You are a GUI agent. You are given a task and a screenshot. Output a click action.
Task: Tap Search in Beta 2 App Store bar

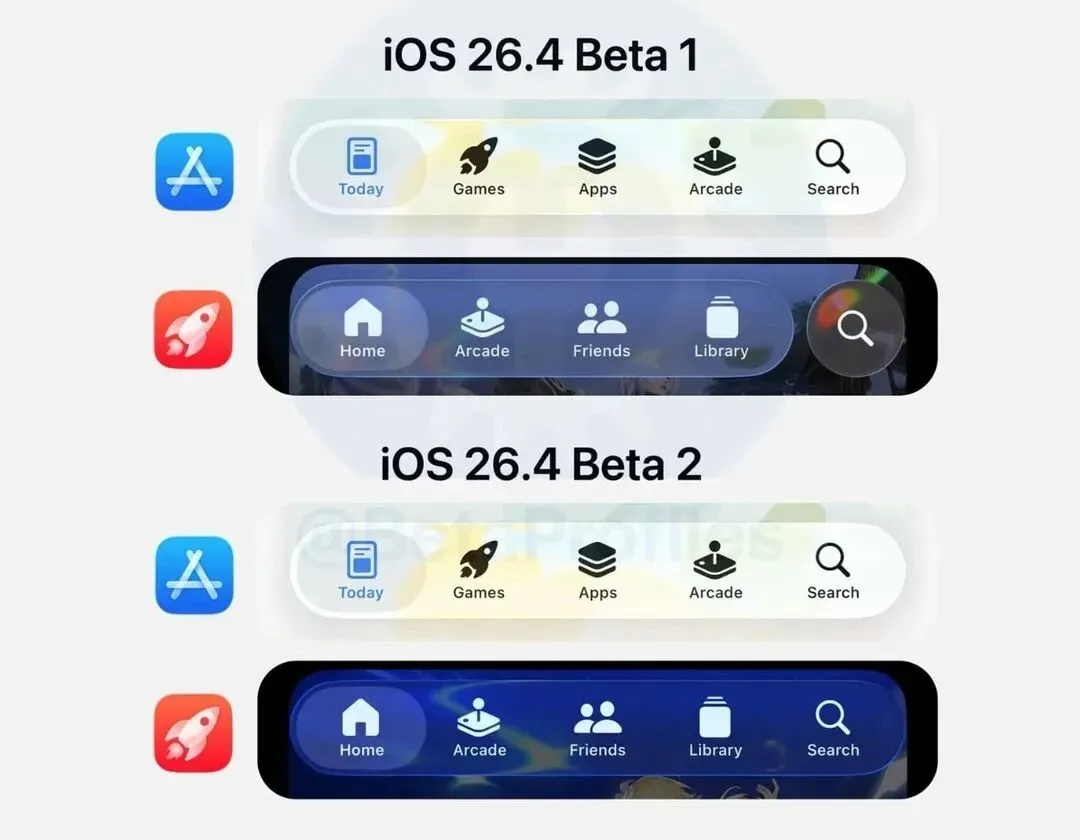pos(833,570)
